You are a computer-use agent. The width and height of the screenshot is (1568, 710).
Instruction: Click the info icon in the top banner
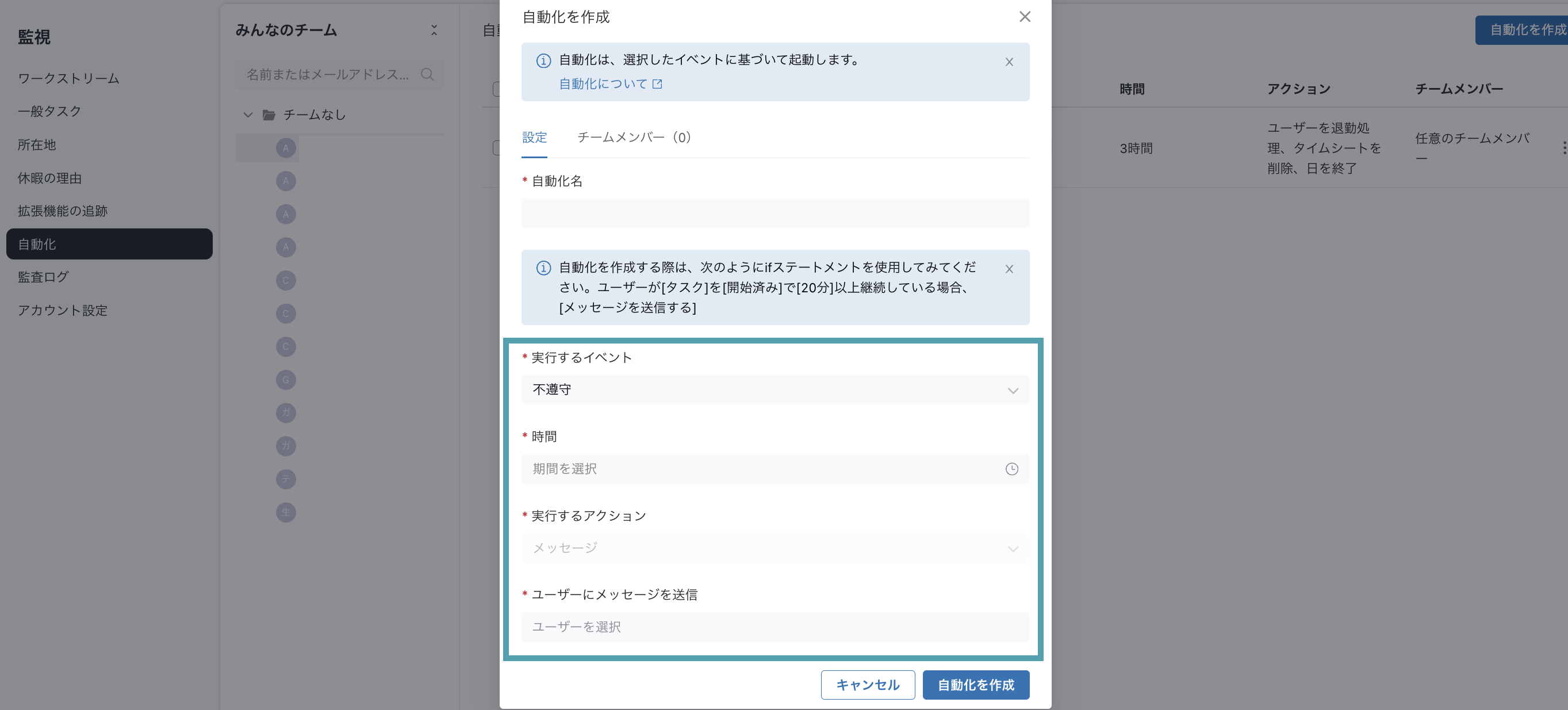[543, 60]
